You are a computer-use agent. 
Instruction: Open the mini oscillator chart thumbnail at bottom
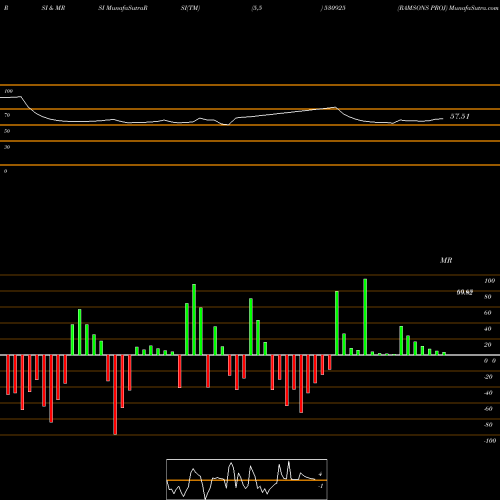pyautogui.click(x=247, y=479)
